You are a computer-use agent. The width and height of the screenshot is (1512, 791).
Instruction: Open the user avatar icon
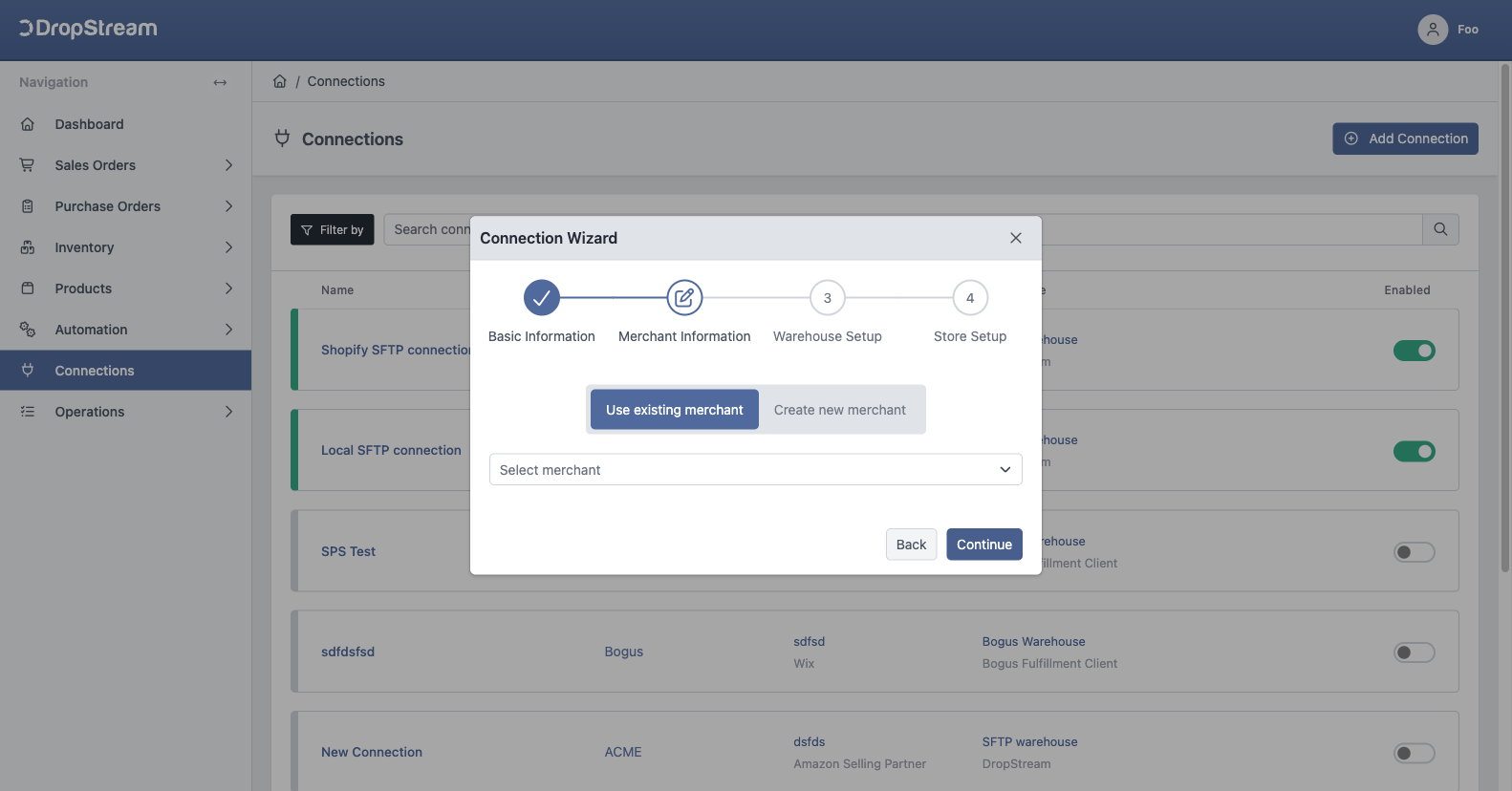click(1433, 30)
